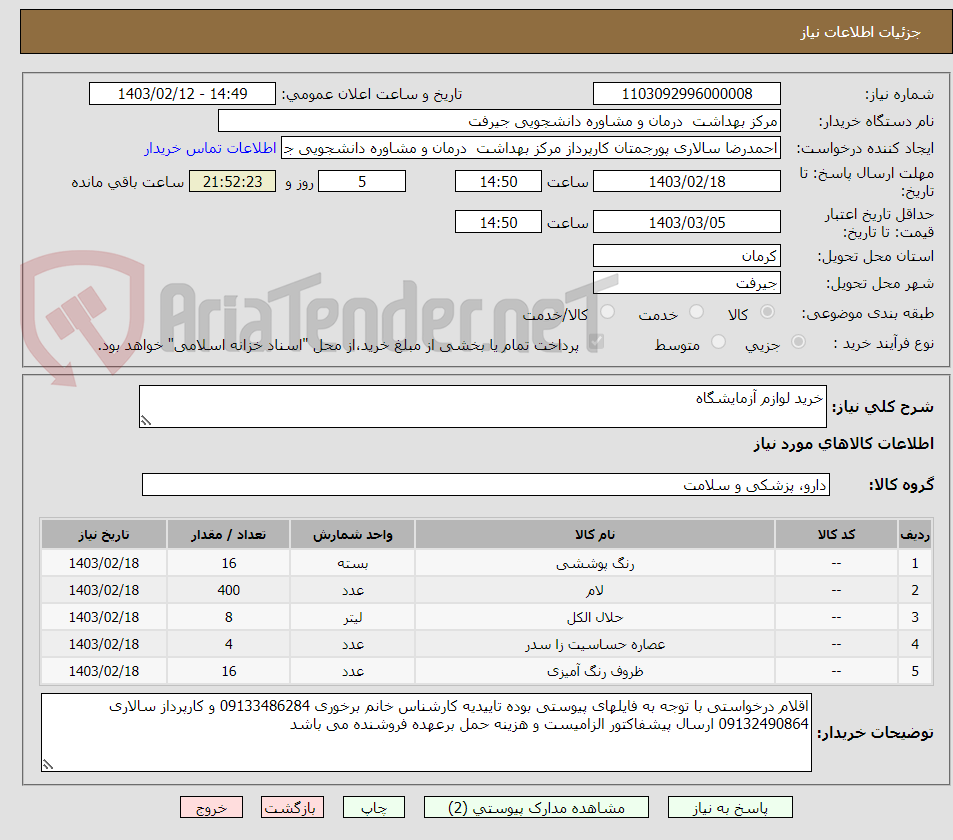Click the پاسخ به نیاز button
The width and height of the screenshot is (953, 840).
(730, 808)
